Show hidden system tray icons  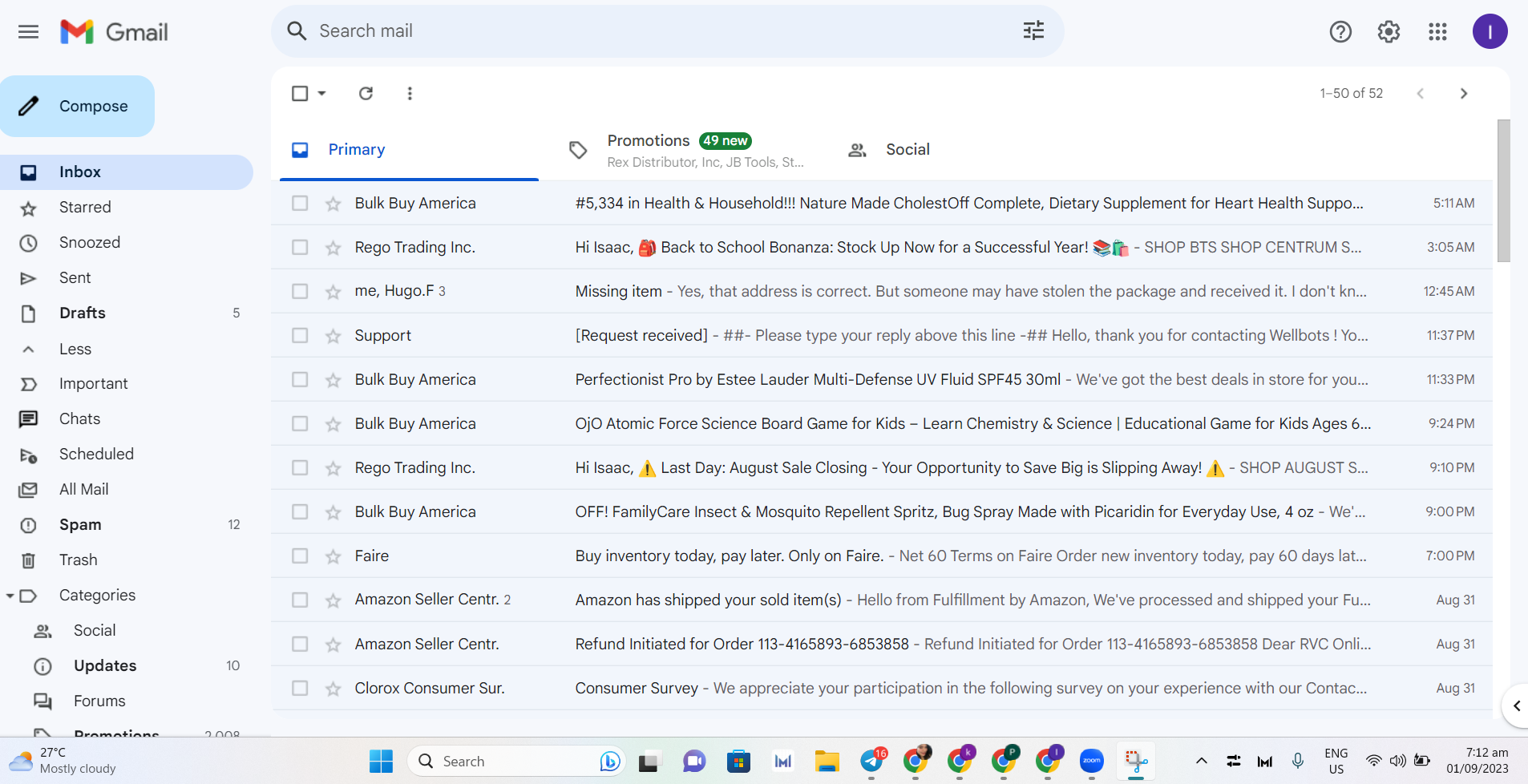(x=1201, y=761)
